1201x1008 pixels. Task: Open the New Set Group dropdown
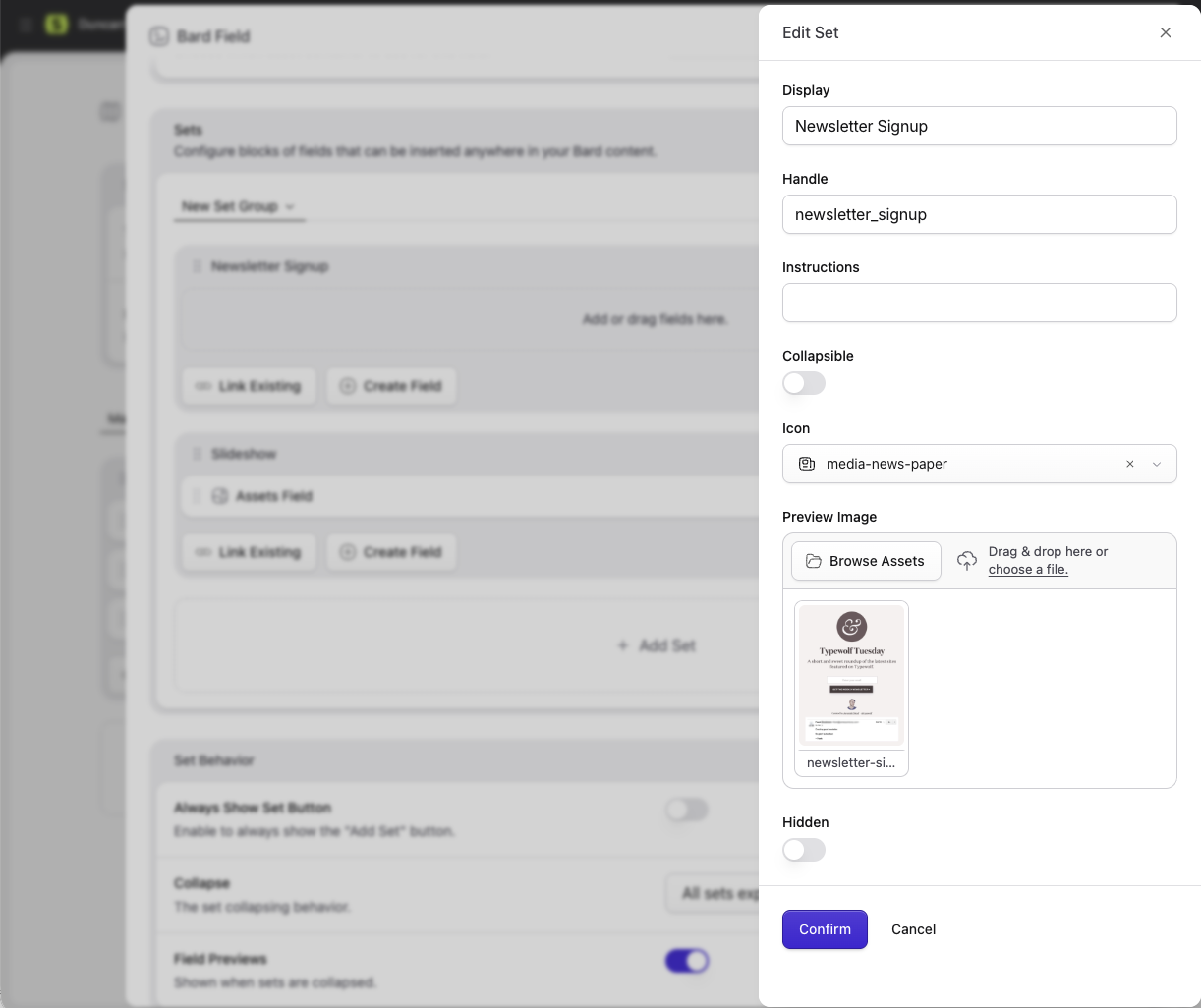238,206
